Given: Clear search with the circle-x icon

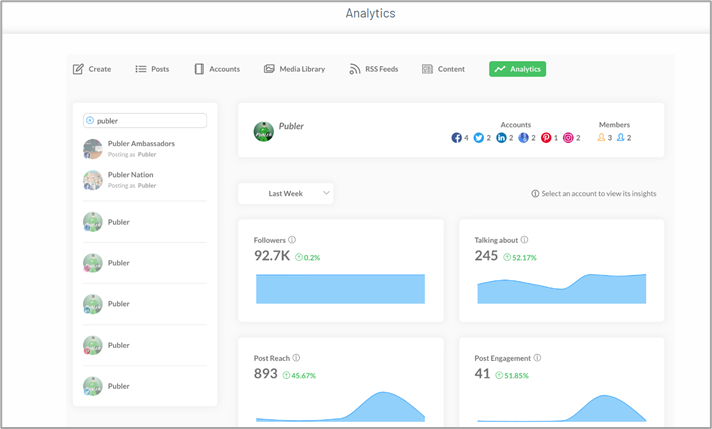Looking at the screenshot, I should point(90,120).
